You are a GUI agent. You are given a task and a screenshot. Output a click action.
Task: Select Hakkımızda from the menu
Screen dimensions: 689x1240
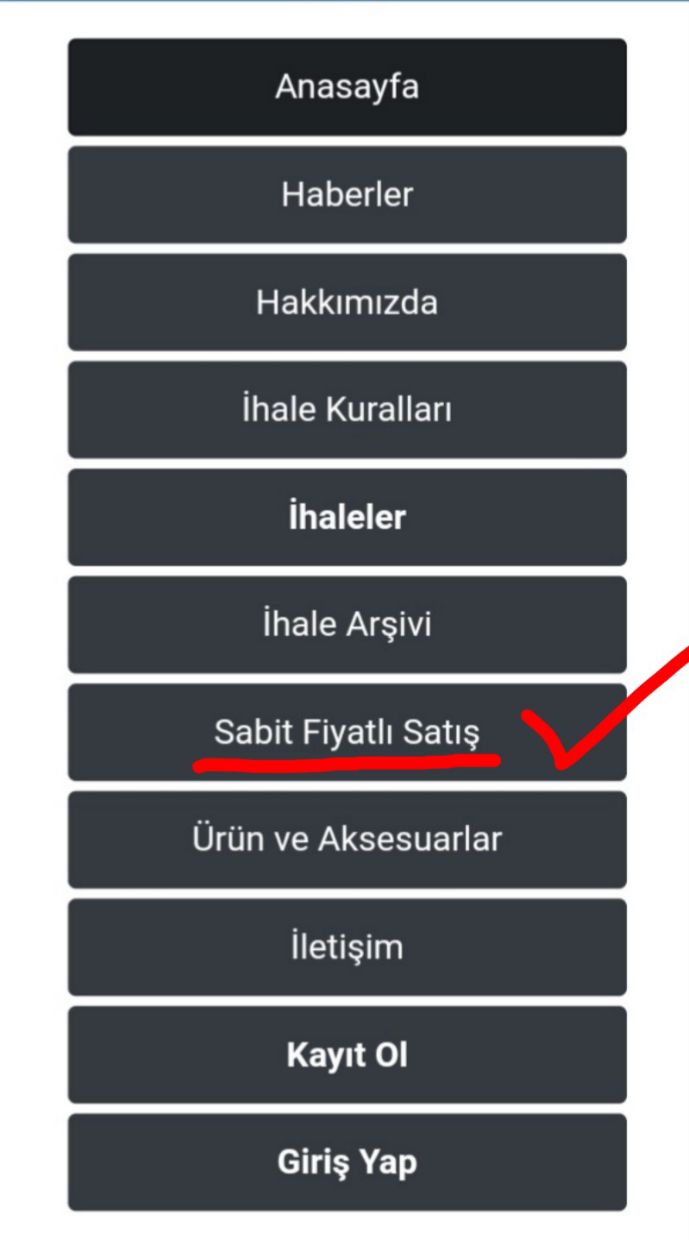(x=347, y=302)
